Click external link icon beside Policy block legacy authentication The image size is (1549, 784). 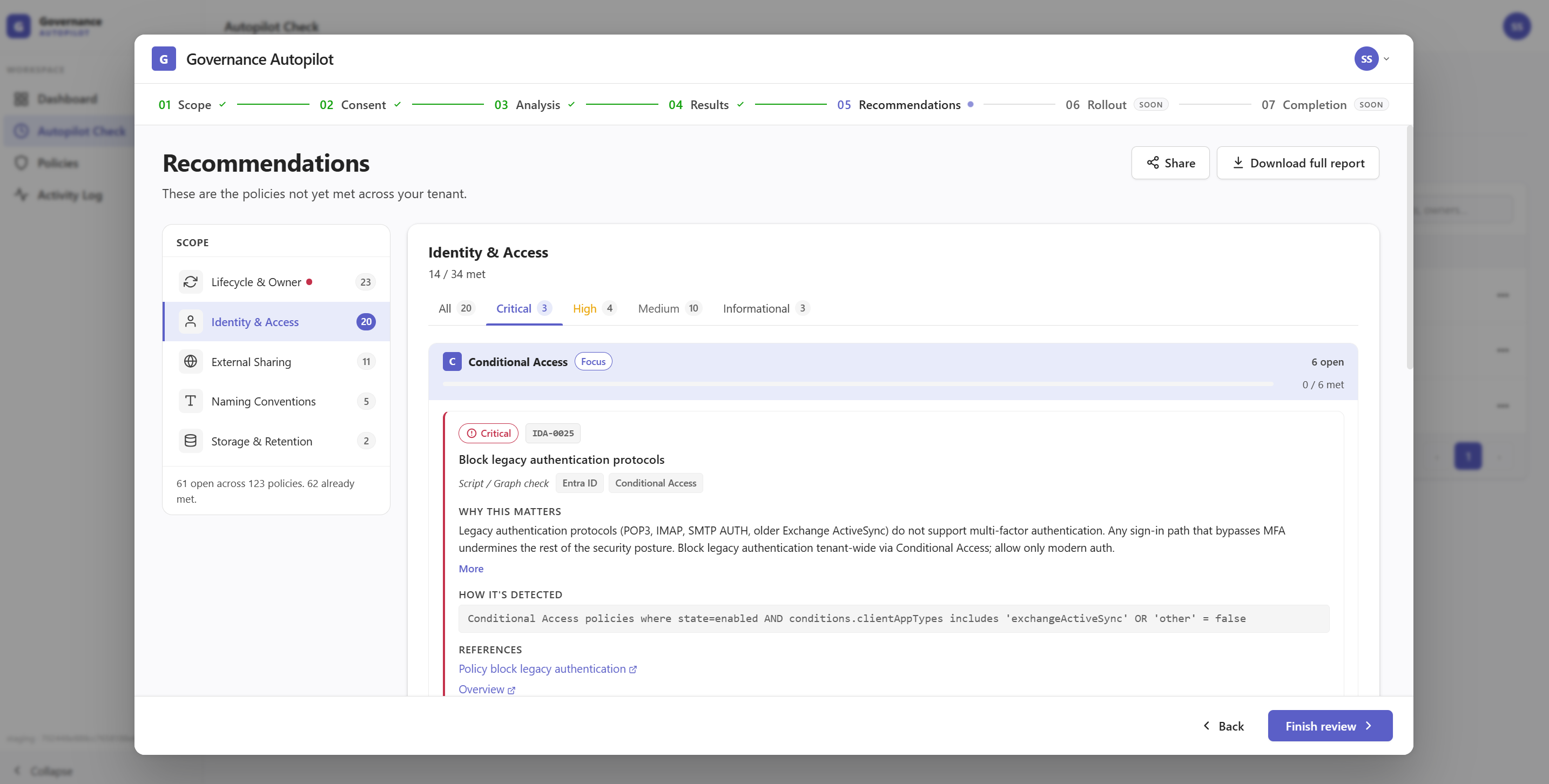[x=632, y=670]
